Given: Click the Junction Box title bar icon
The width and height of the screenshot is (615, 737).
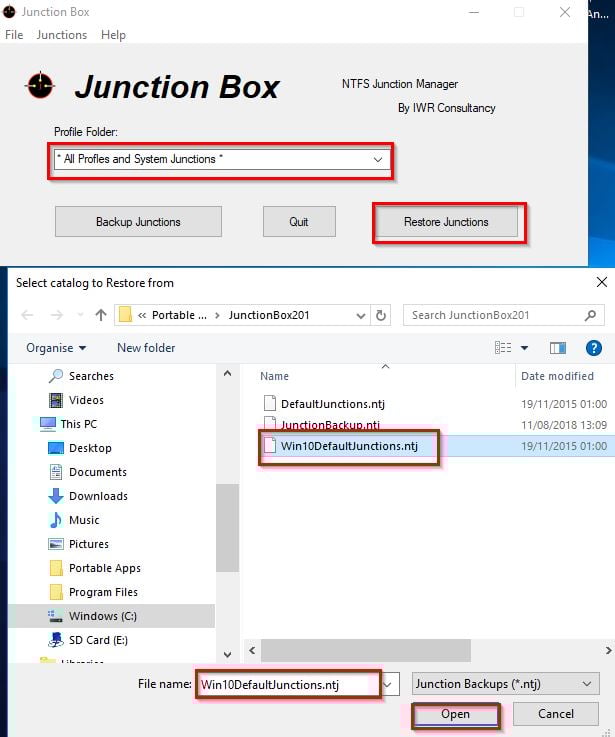Looking at the screenshot, I should (x=9, y=12).
